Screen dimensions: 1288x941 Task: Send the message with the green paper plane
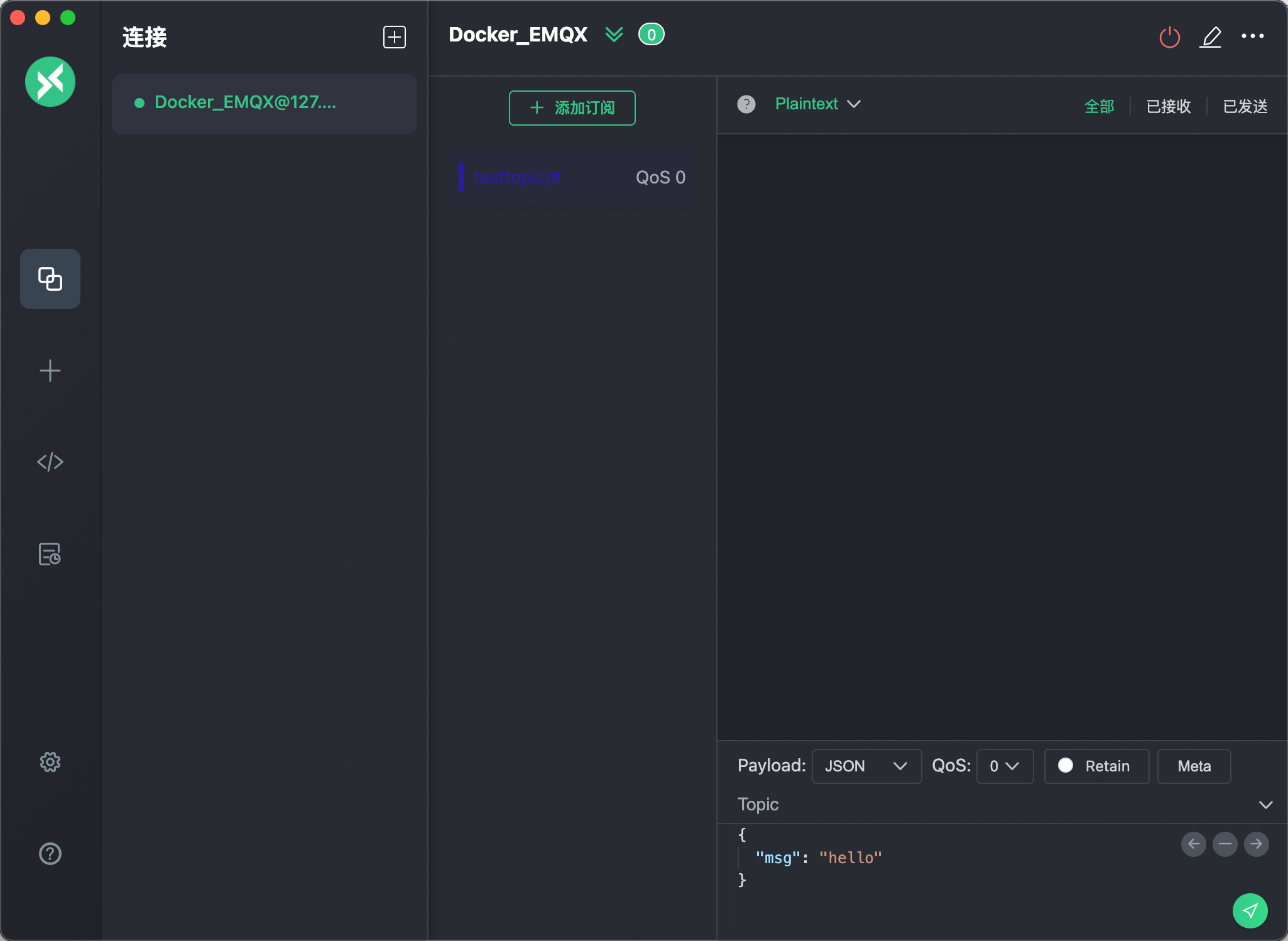[1250, 911]
